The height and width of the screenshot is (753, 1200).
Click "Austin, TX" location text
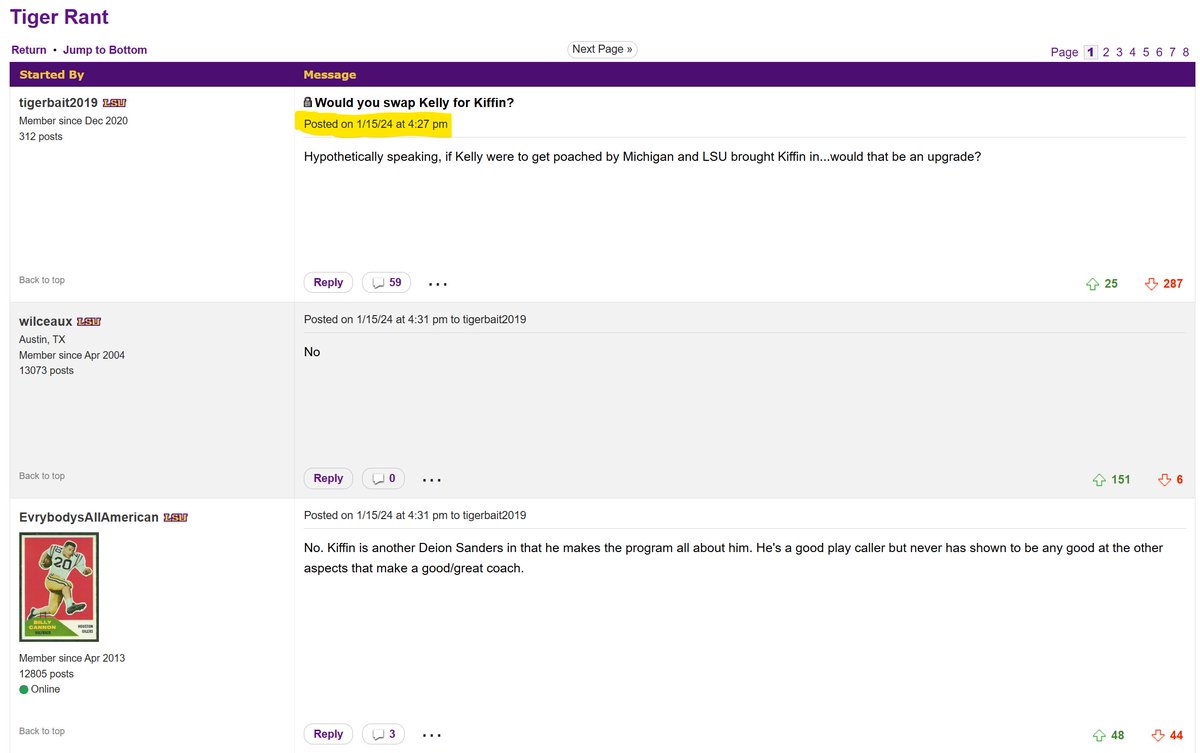pos(43,339)
